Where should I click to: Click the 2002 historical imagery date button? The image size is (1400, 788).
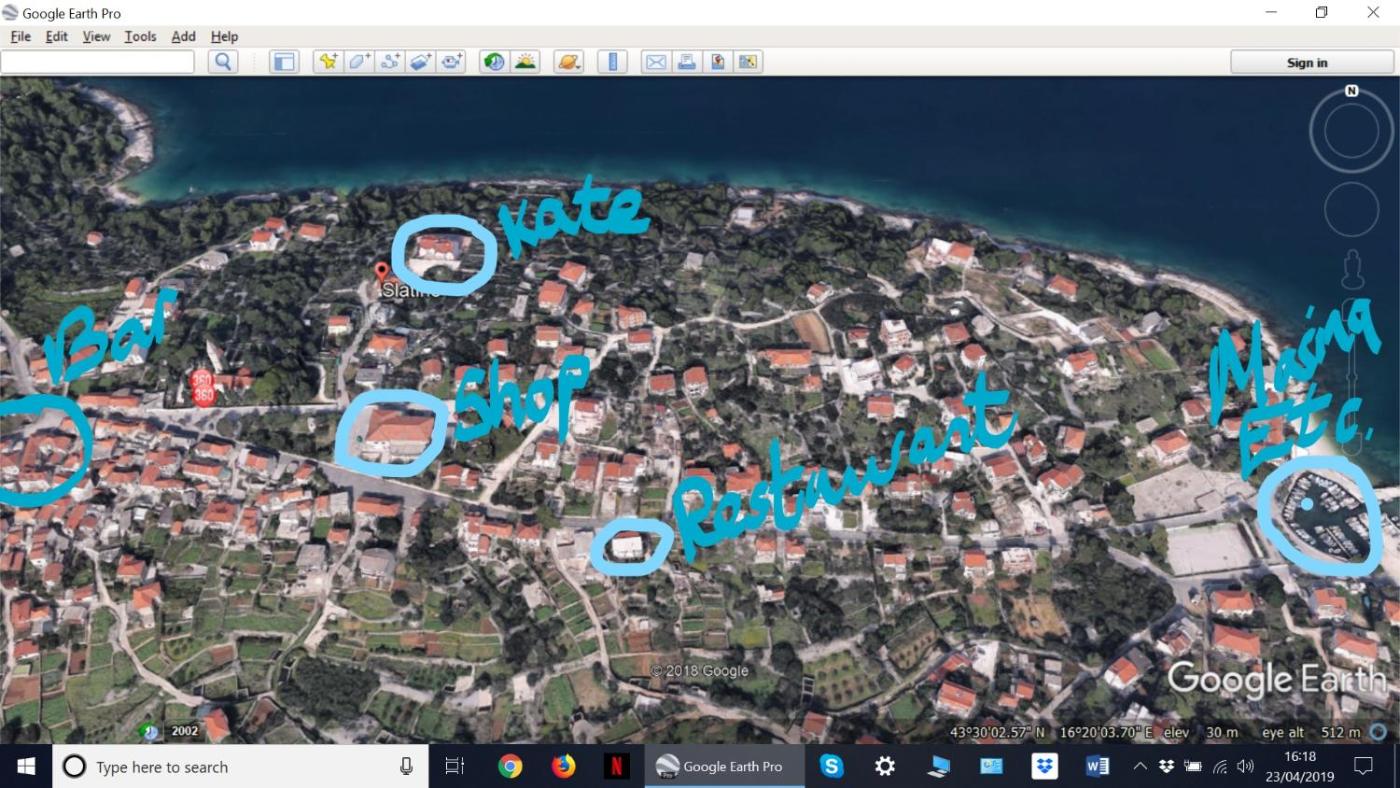(x=184, y=731)
